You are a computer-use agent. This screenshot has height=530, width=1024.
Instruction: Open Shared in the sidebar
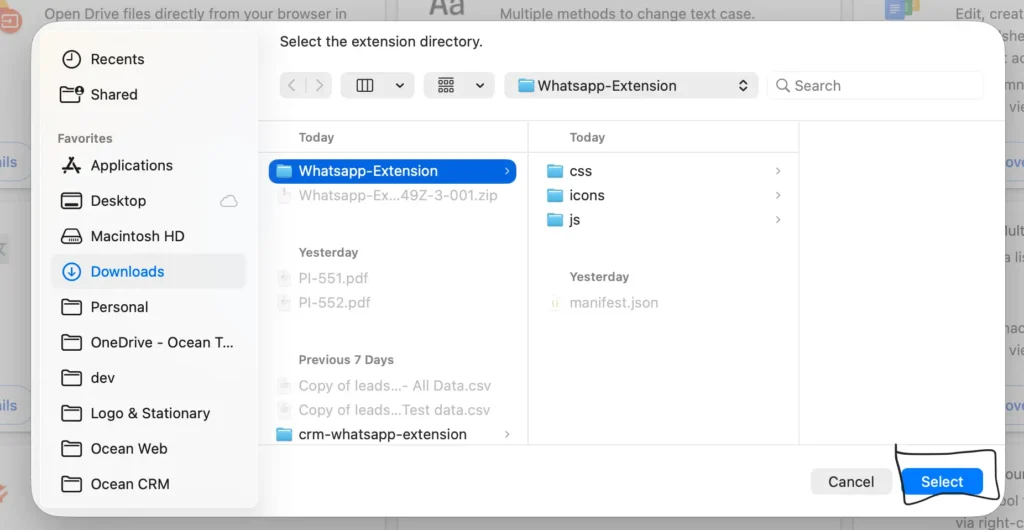coord(149,95)
